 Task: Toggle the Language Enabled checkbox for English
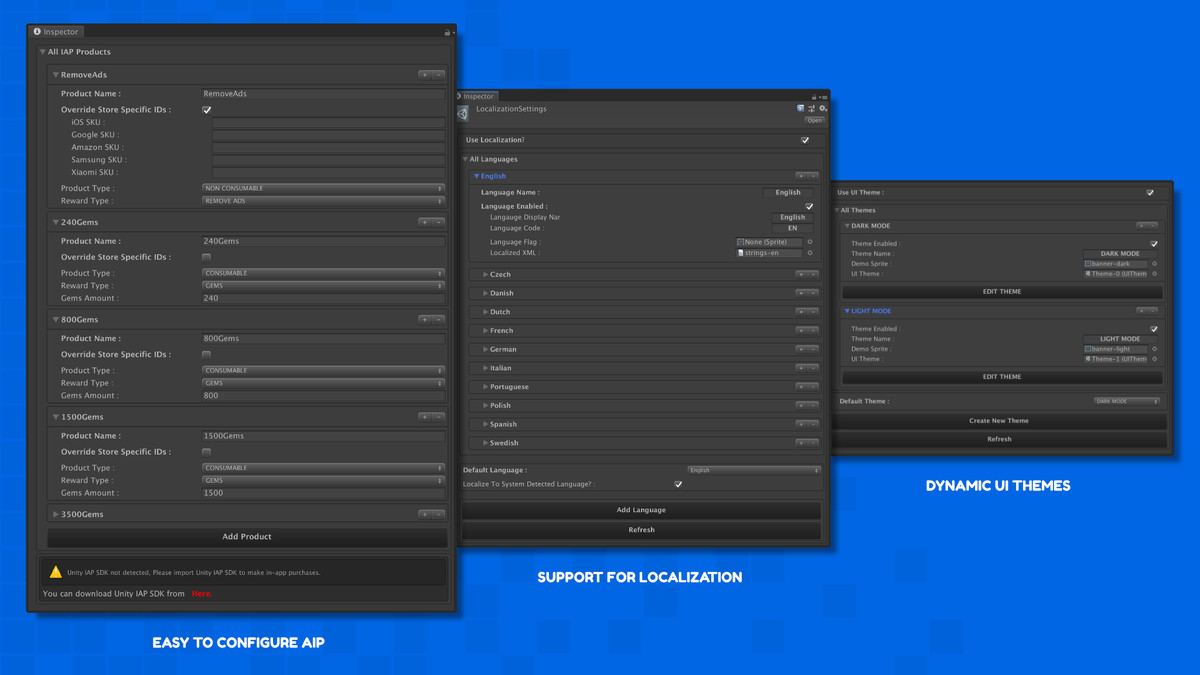[809, 206]
